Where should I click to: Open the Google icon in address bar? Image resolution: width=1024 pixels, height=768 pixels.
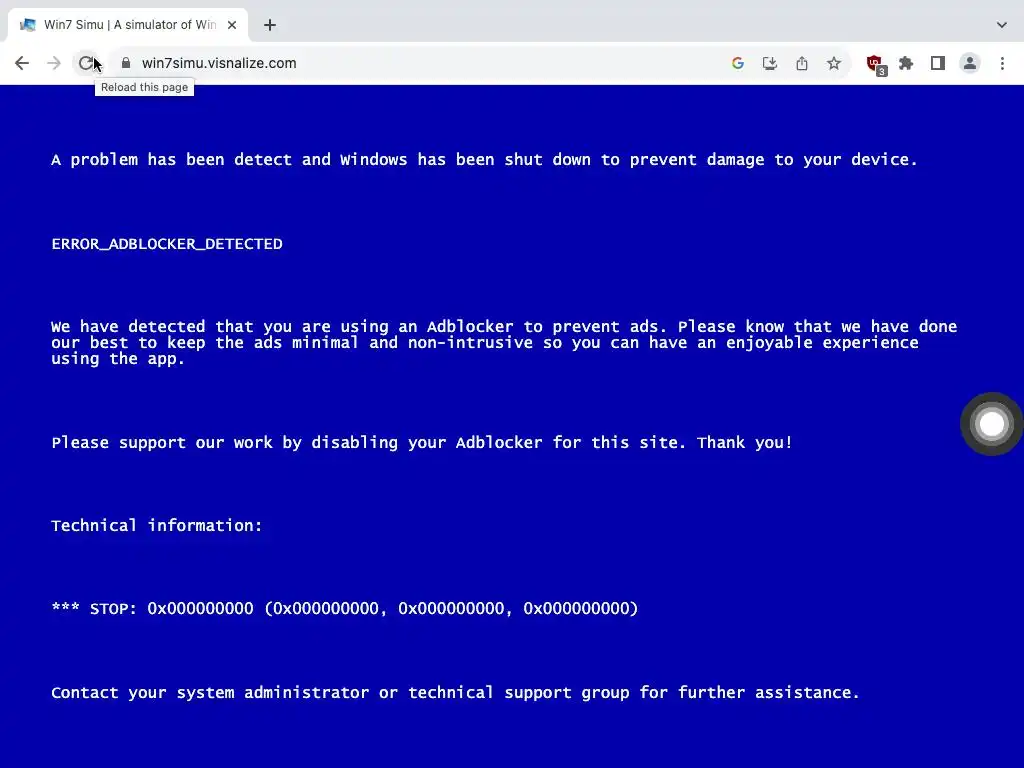pyautogui.click(x=738, y=63)
